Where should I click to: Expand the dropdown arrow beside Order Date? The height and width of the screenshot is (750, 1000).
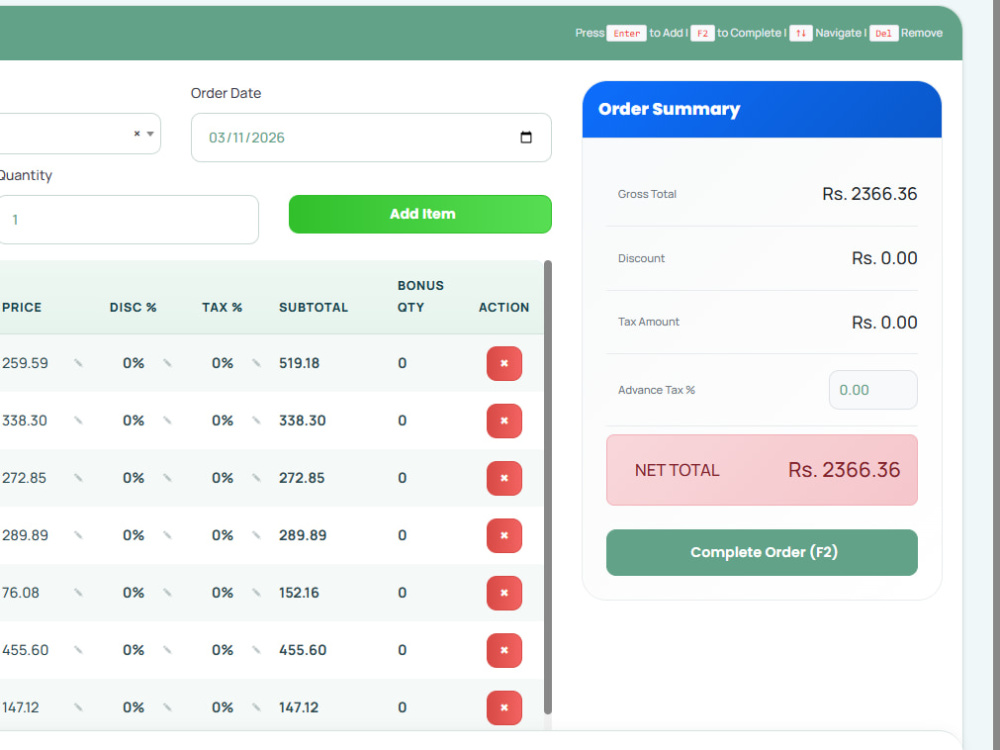151,133
